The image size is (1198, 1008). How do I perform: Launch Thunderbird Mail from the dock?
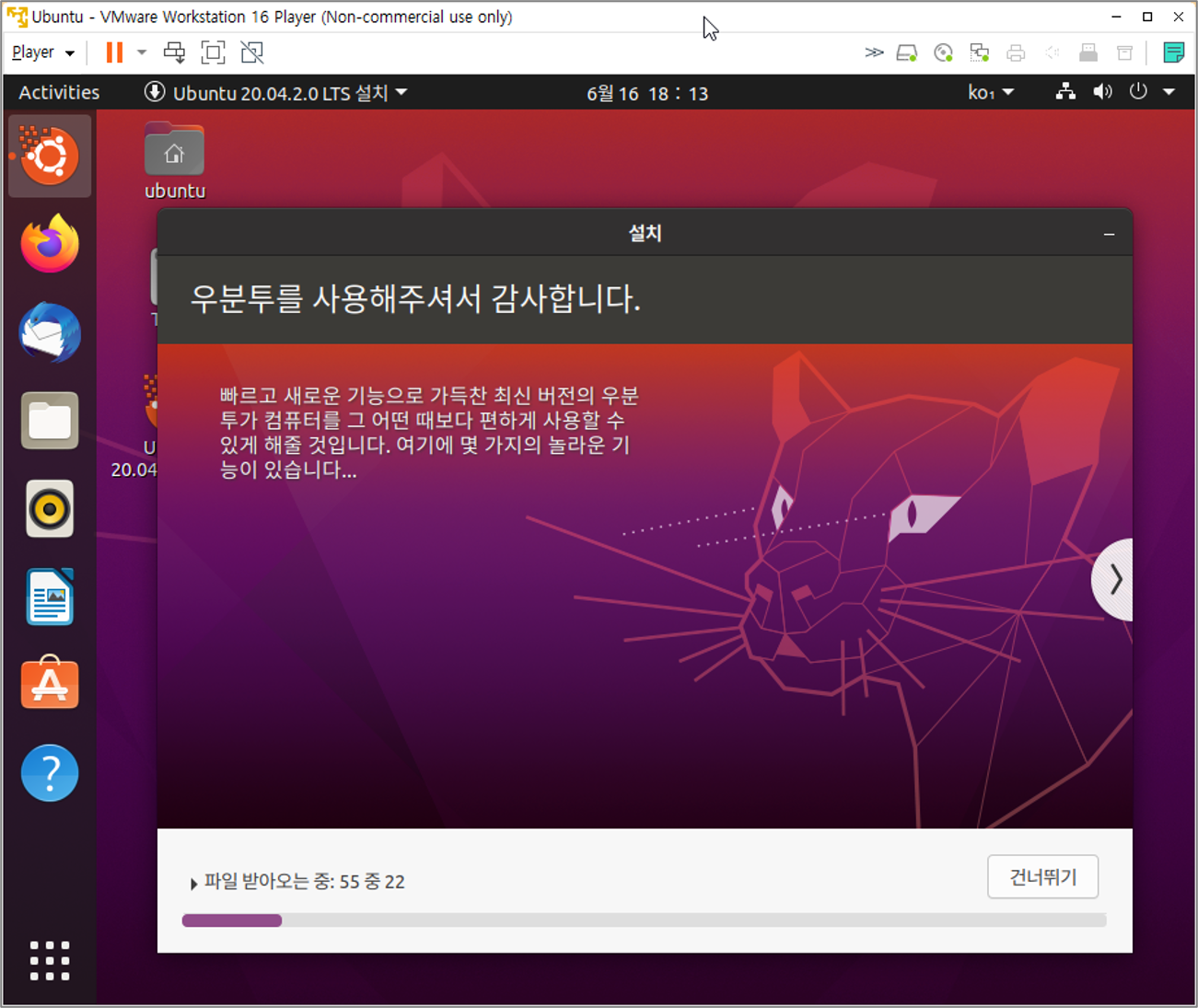50,331
